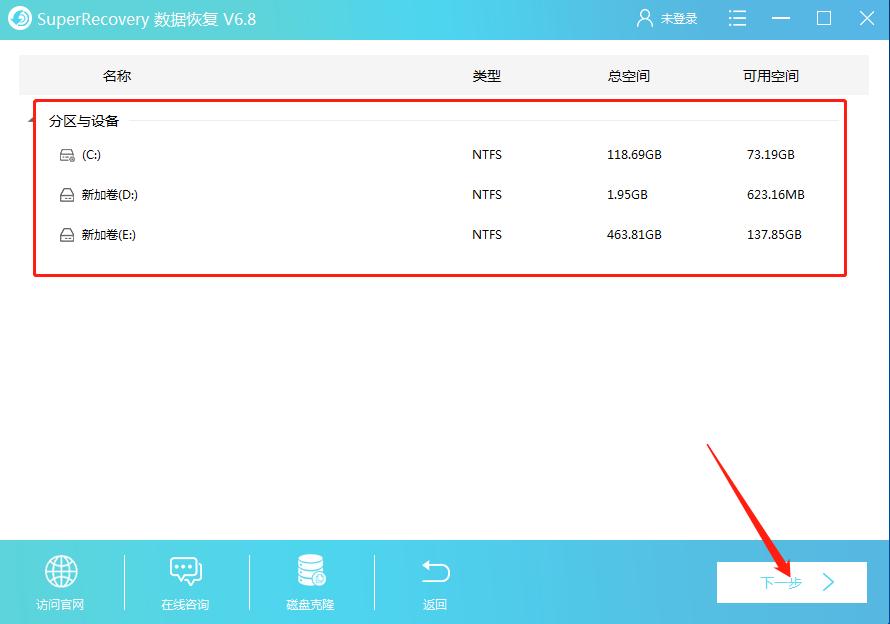Open the list menu icon in title bar
The width and height of the screenshot is (890, 624).
(x=736, y=18)
